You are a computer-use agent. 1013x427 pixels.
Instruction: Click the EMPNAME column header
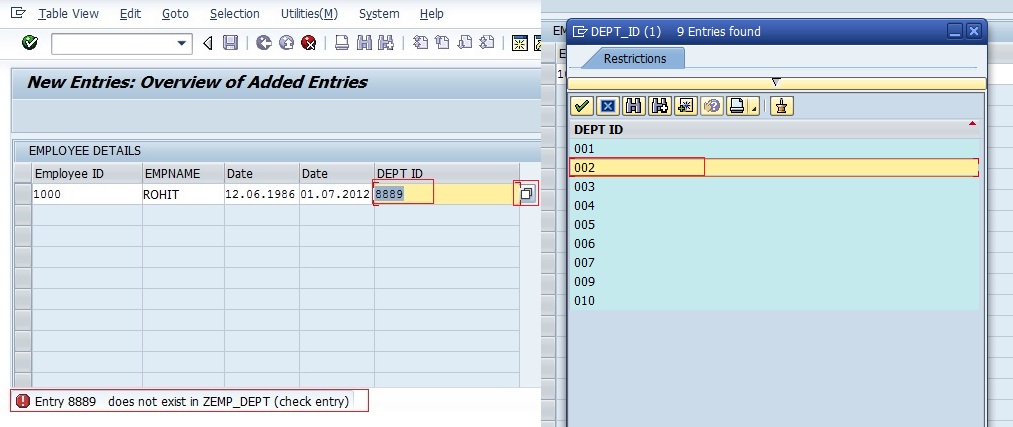(183, 174)
